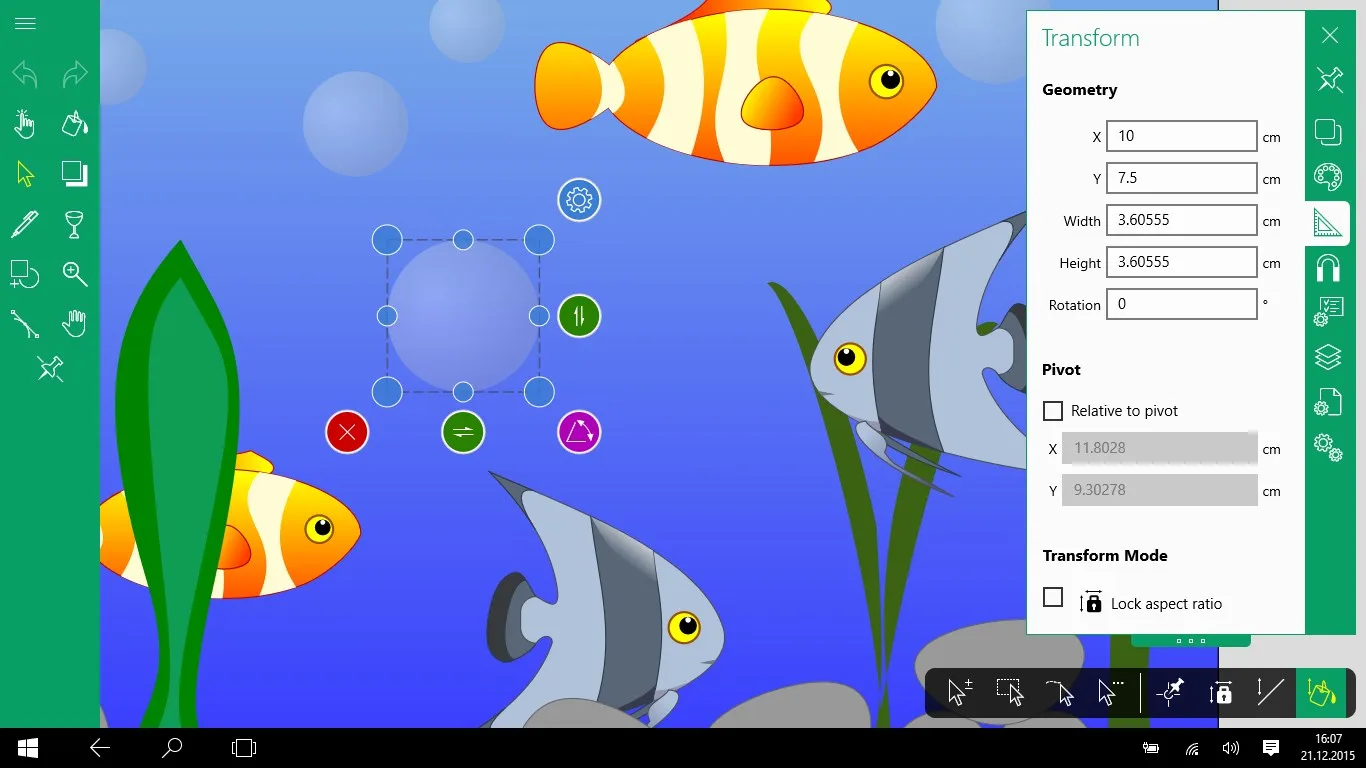Enable Relative to pivot checkbox

pos(1053,411)
